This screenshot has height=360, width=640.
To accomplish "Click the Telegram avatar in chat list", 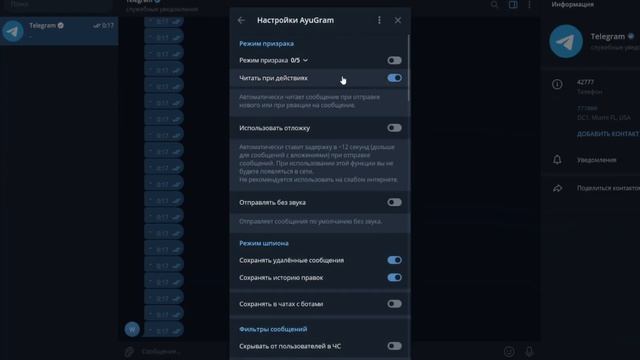I will 13,31.
